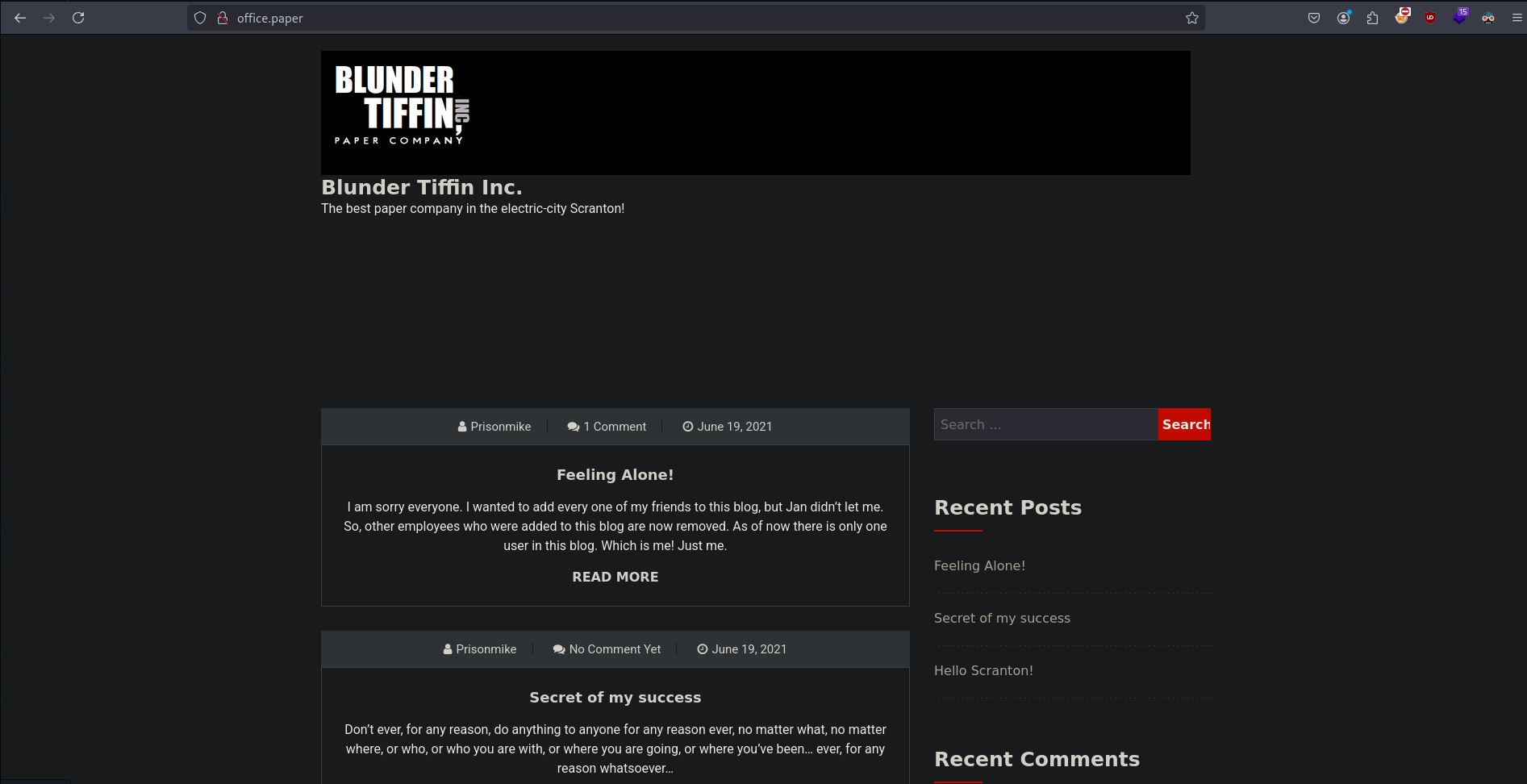The width and height of the screenshot is (1527, 784).
Task: Open Blunder Tiffin Inc. site title link
Action: coord(422,187)
